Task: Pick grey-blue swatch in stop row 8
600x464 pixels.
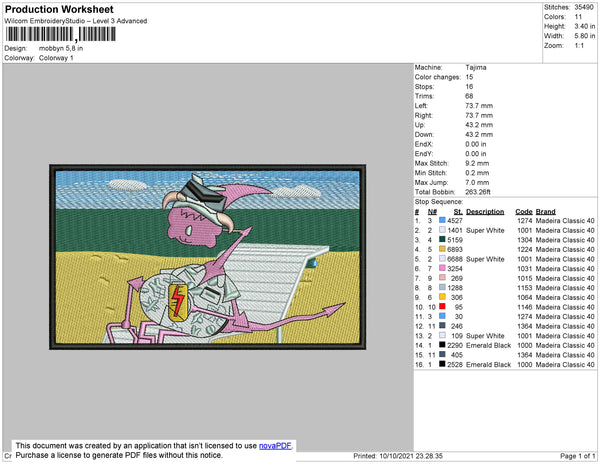Action: (442, 287)
